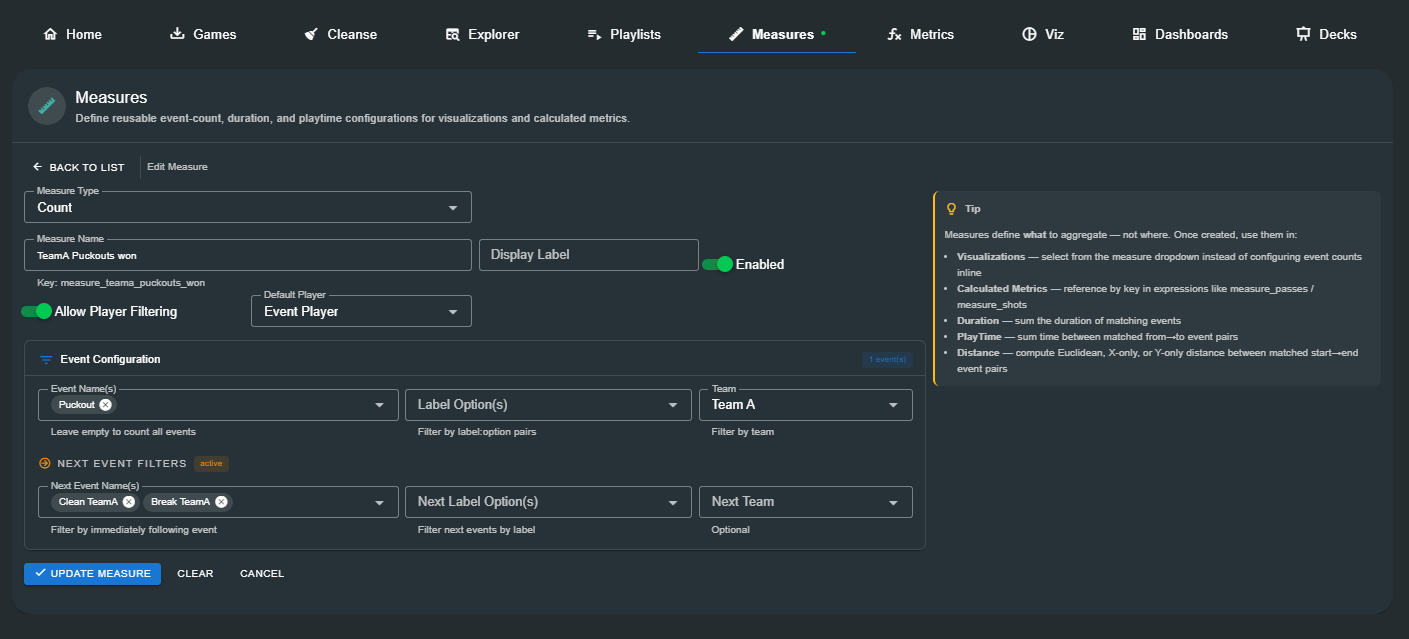Open the Measure Type dropdown
1409x639 pixels.
248,207
